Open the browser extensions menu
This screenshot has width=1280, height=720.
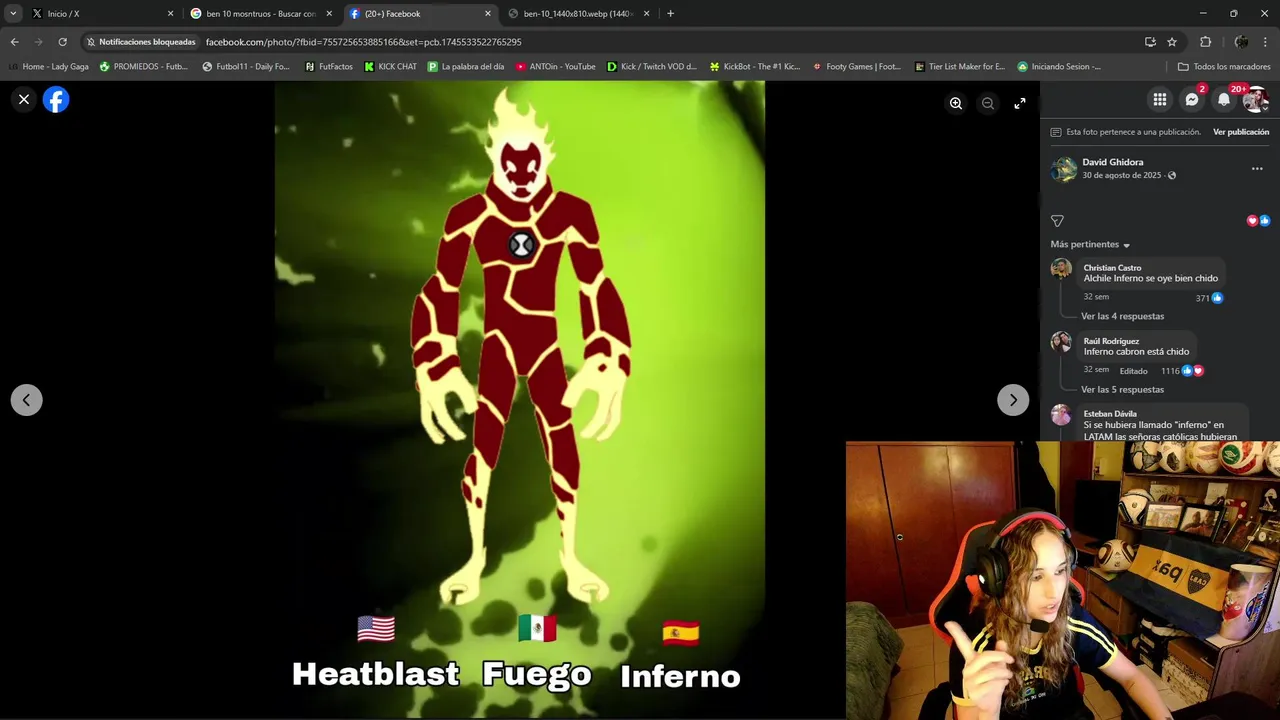pyautogui.click(x=1205, y=42)
